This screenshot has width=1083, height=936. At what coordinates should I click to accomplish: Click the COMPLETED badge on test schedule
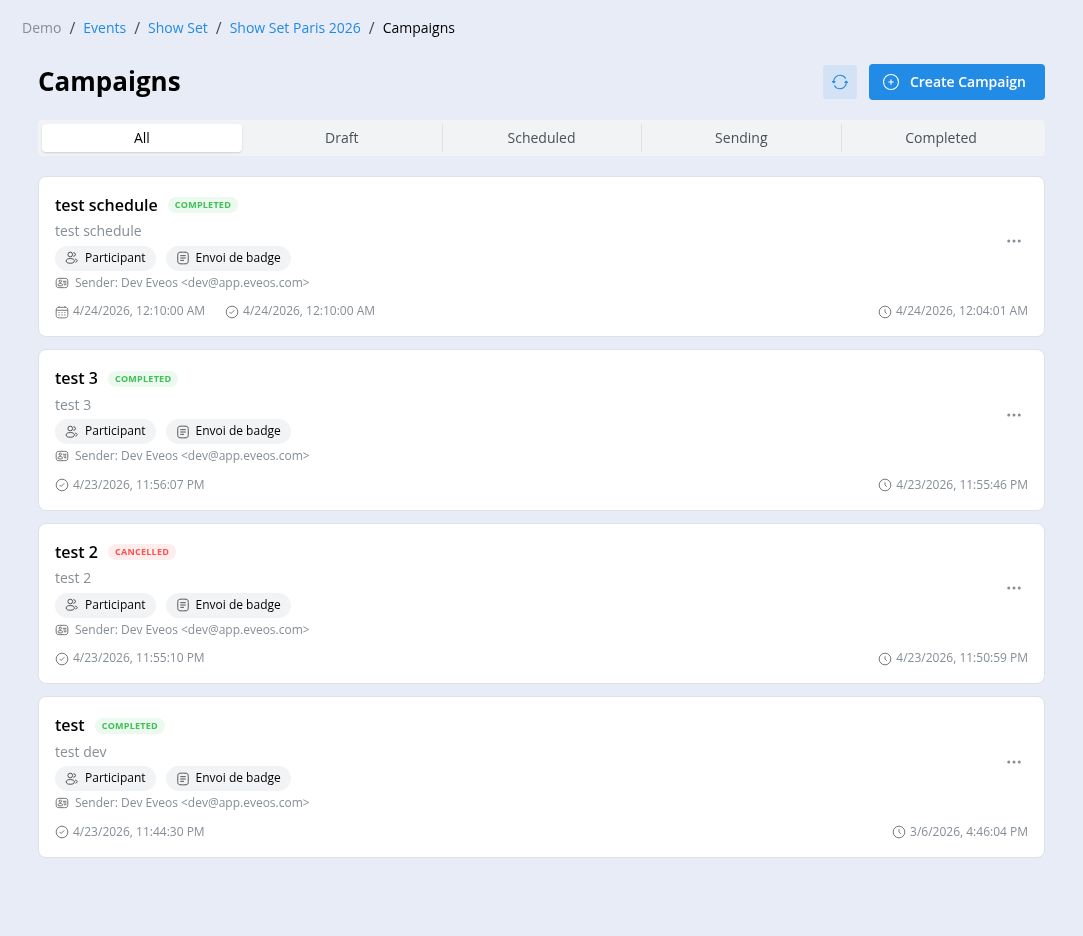(202, 205)
